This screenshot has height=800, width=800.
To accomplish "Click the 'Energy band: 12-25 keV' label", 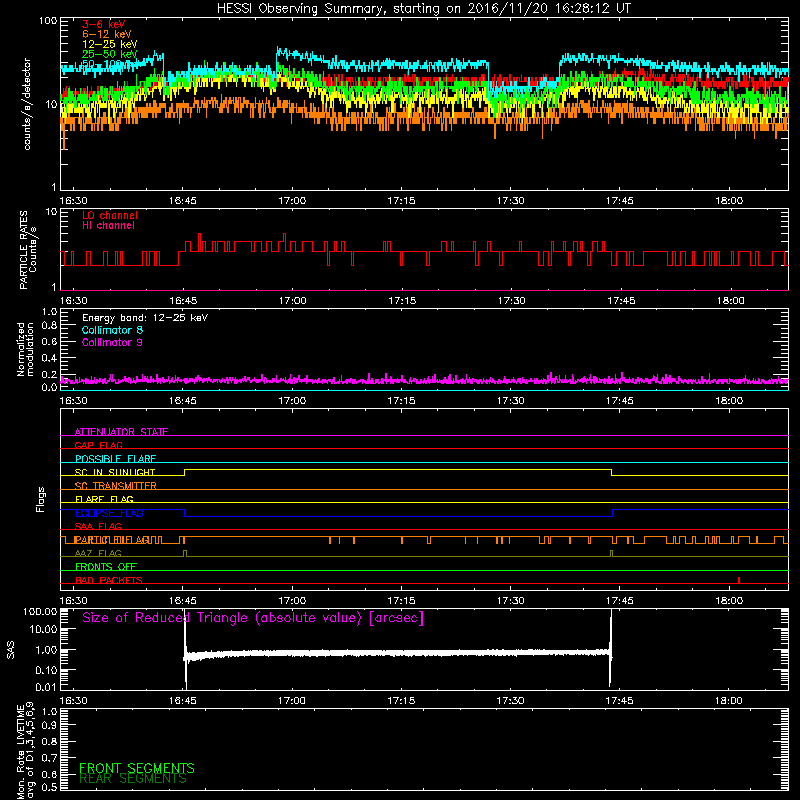I will pos(145,318).
